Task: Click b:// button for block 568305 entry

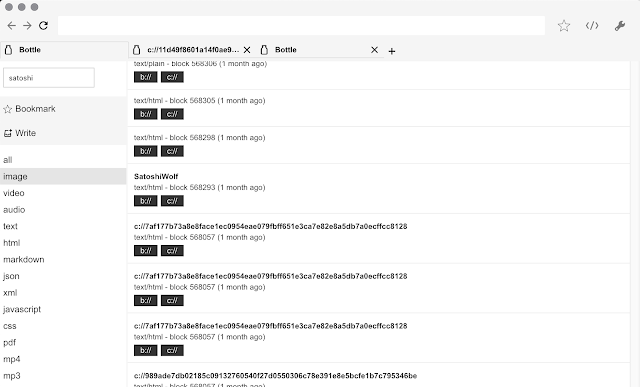Action: 146,114
